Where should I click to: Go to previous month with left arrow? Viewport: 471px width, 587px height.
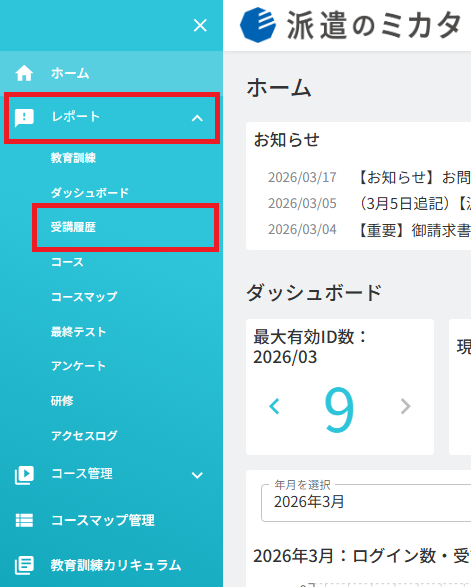(x=274, y=406)
